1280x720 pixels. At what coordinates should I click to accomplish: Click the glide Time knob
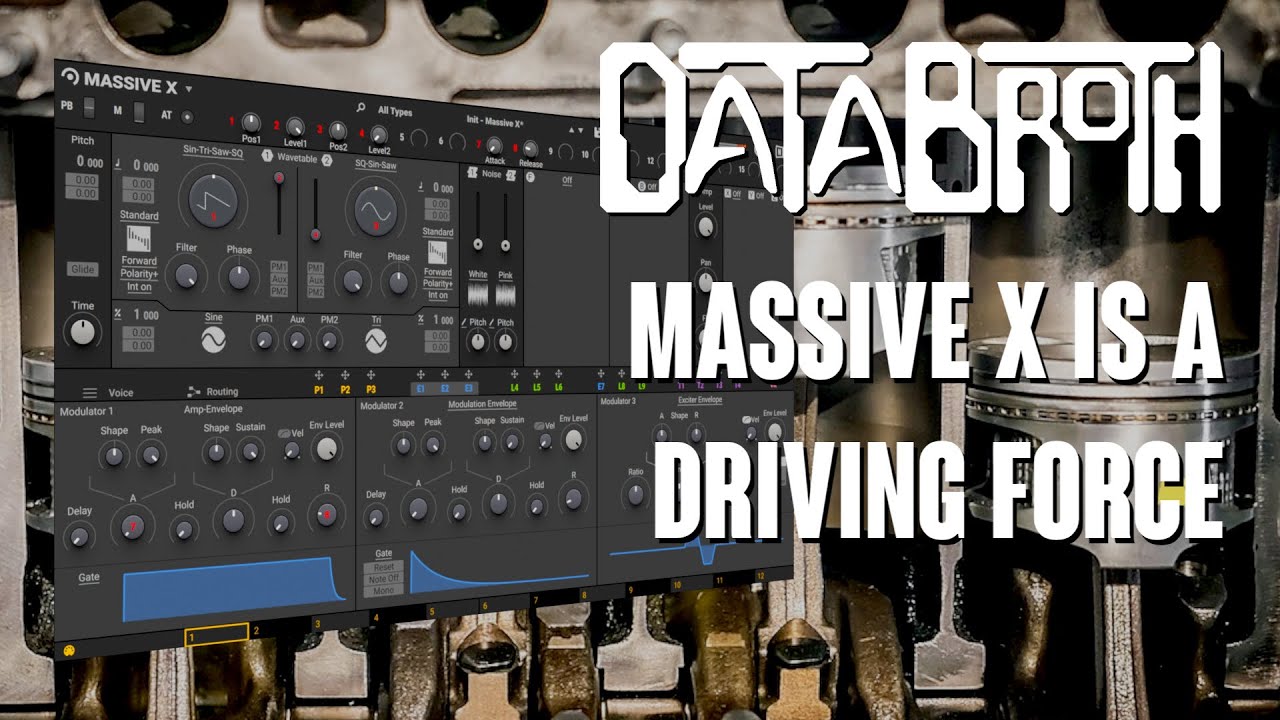pyautogui.click(x=83, y=333)
